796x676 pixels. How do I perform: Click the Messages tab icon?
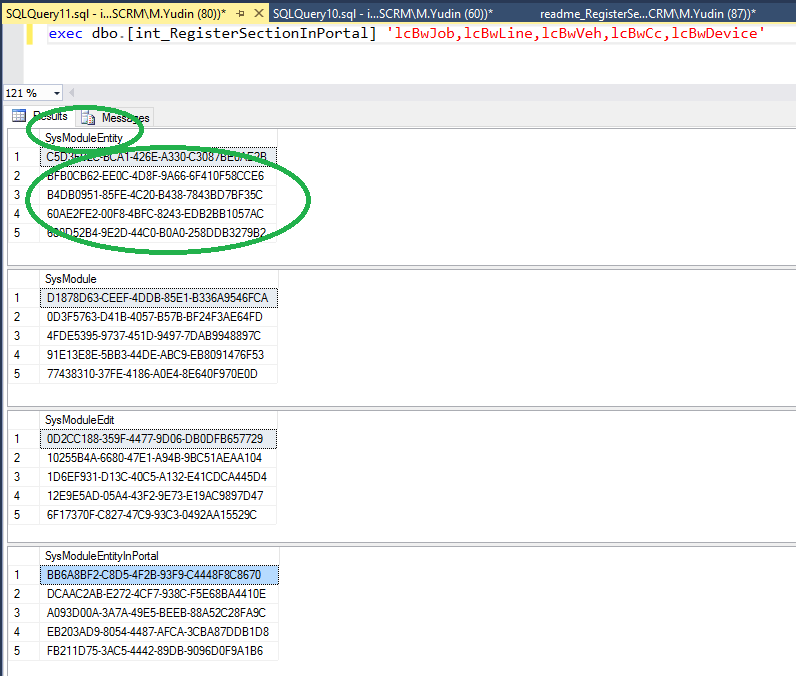point(88,118)
